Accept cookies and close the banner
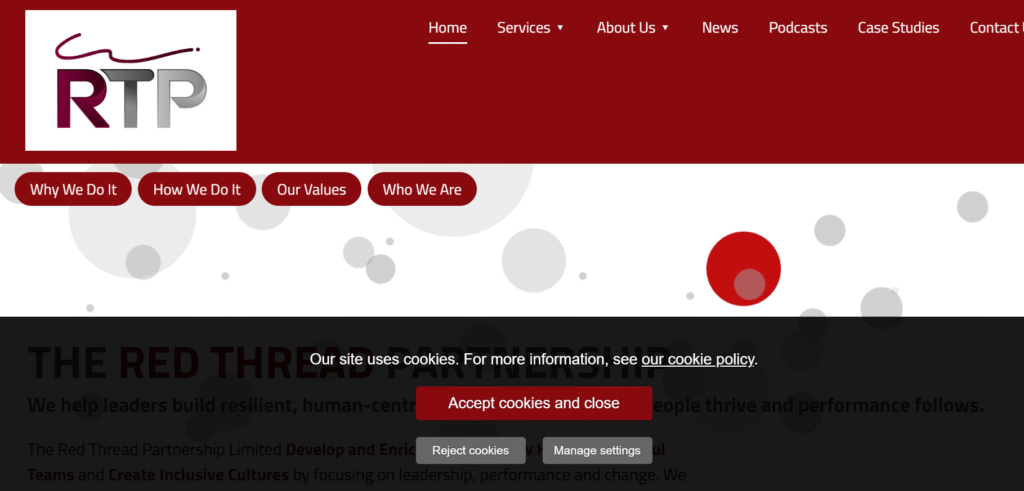 point(534,403)
